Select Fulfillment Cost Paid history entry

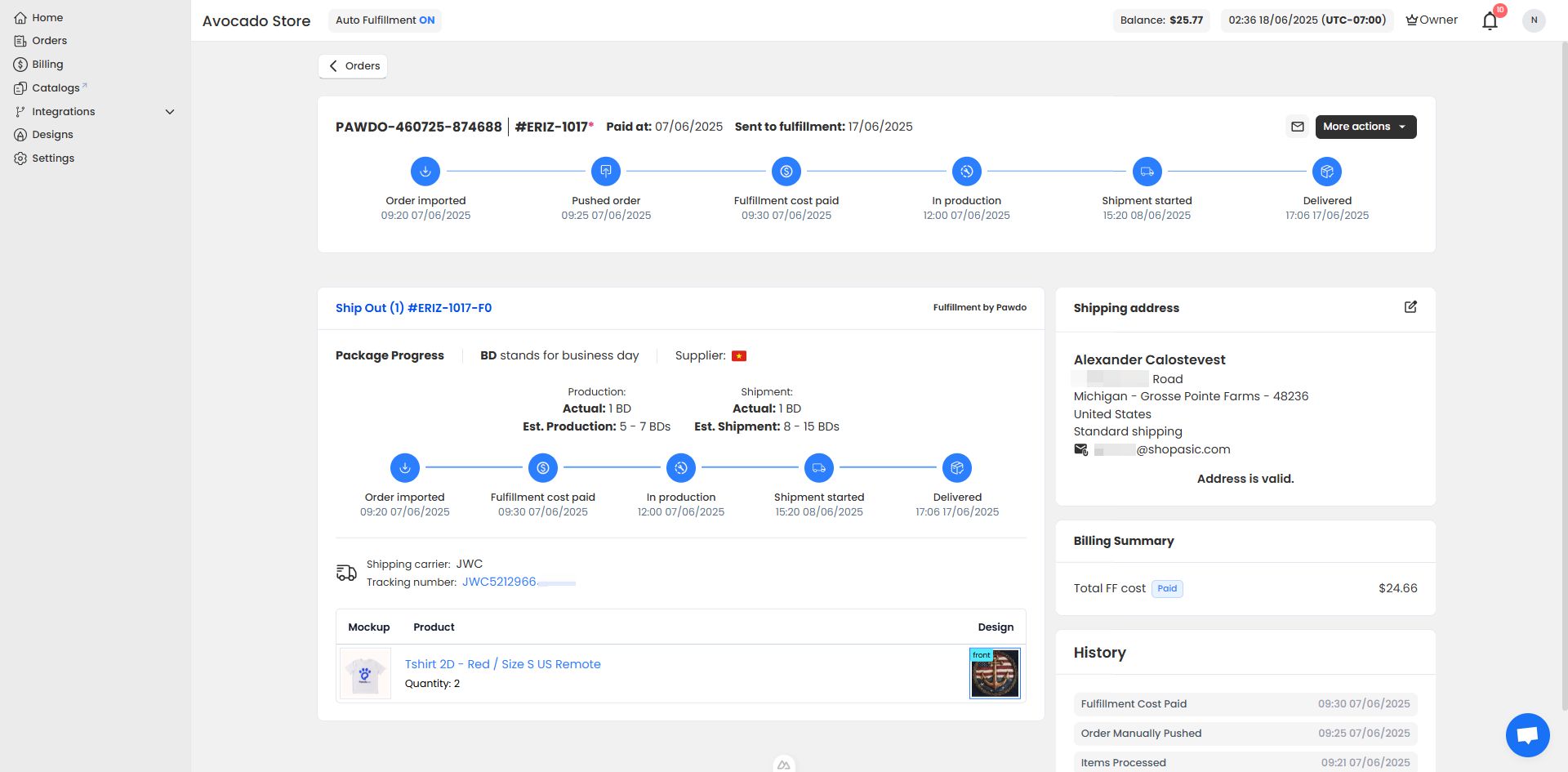point(1245,704)
